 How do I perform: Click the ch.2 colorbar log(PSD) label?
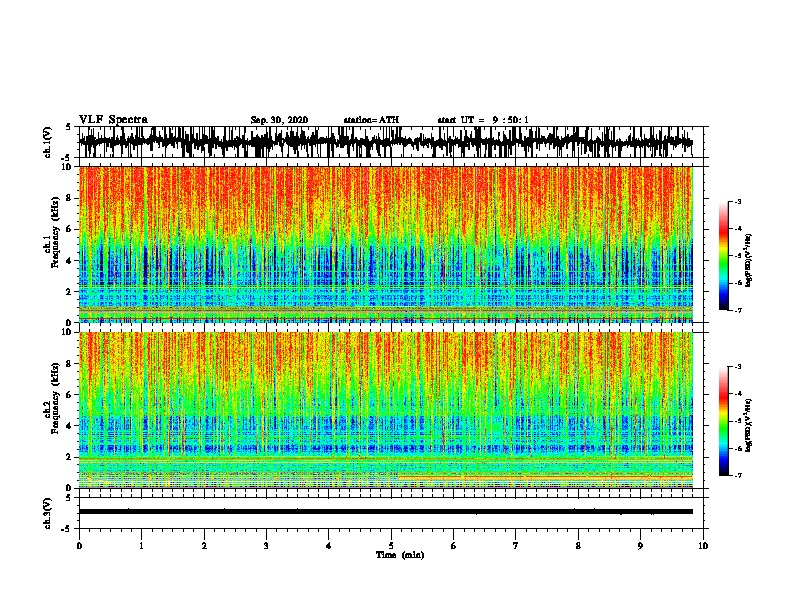748,425
